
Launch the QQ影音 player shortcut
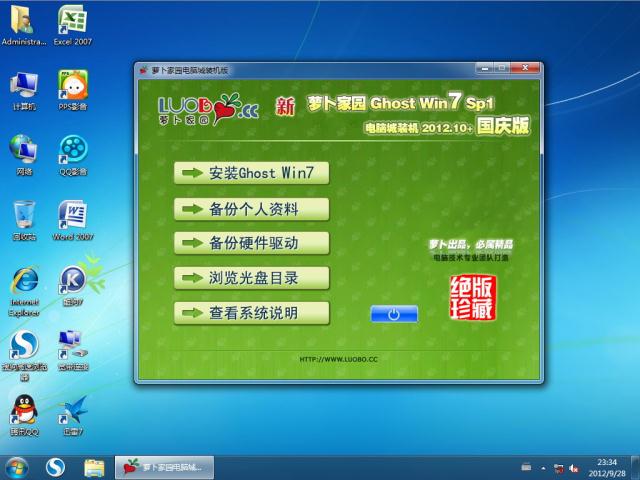pos(73,155)
